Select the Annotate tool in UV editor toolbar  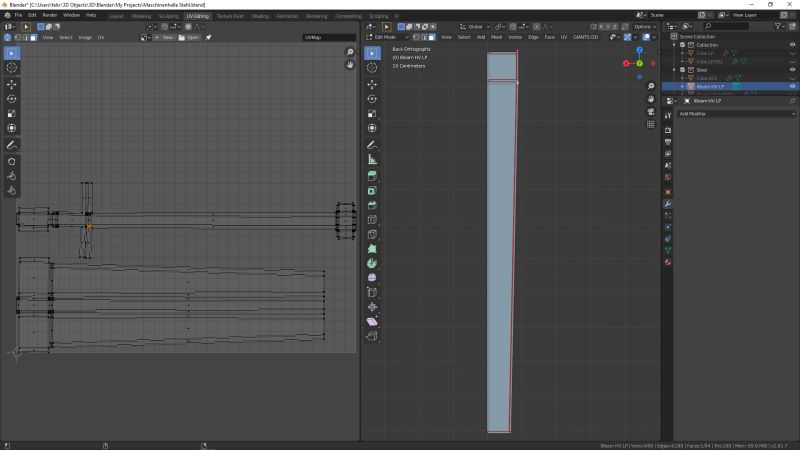[x=12, y=145]
